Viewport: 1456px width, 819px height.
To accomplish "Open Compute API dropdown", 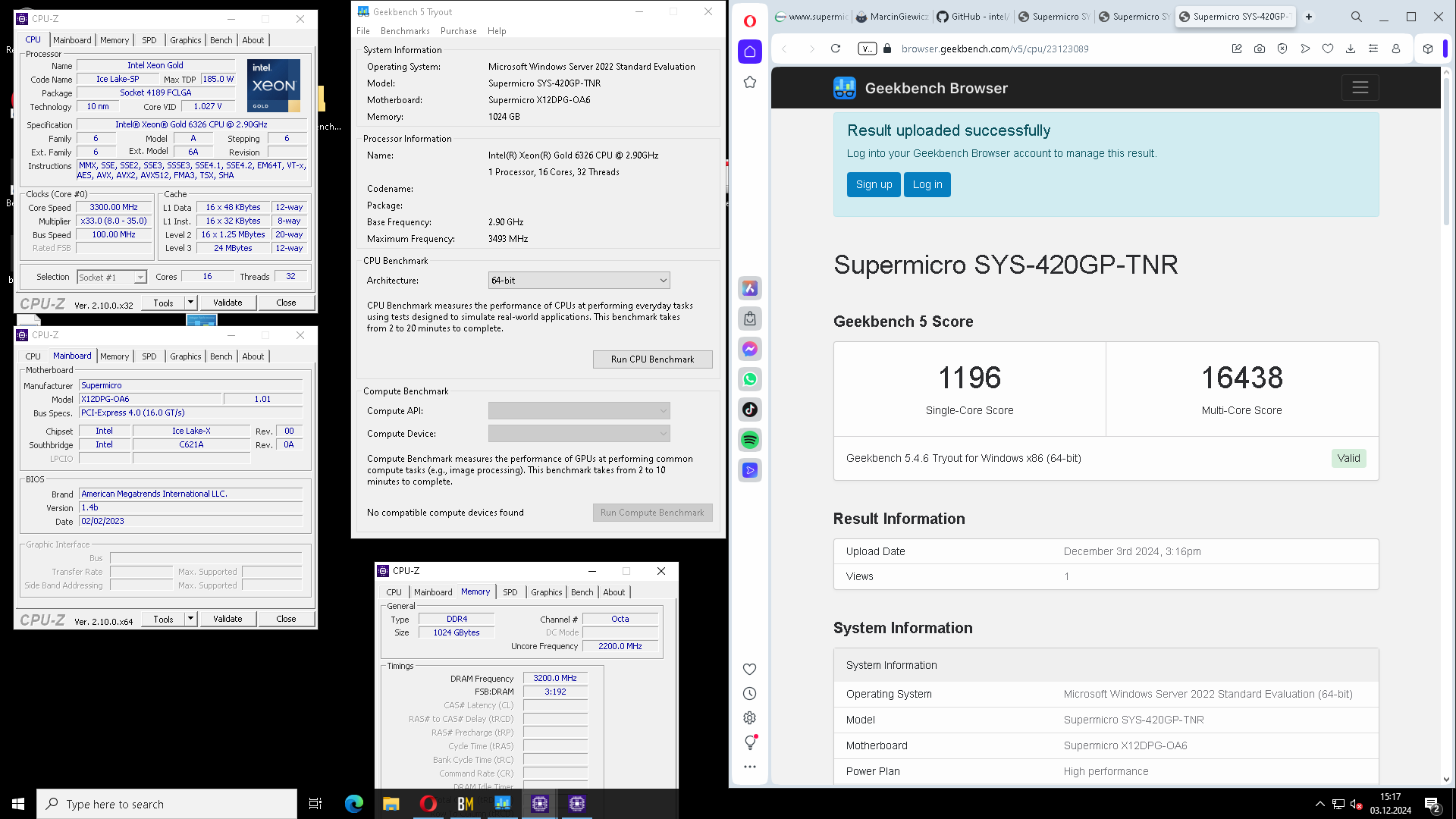I will click(x=579, y=411).
